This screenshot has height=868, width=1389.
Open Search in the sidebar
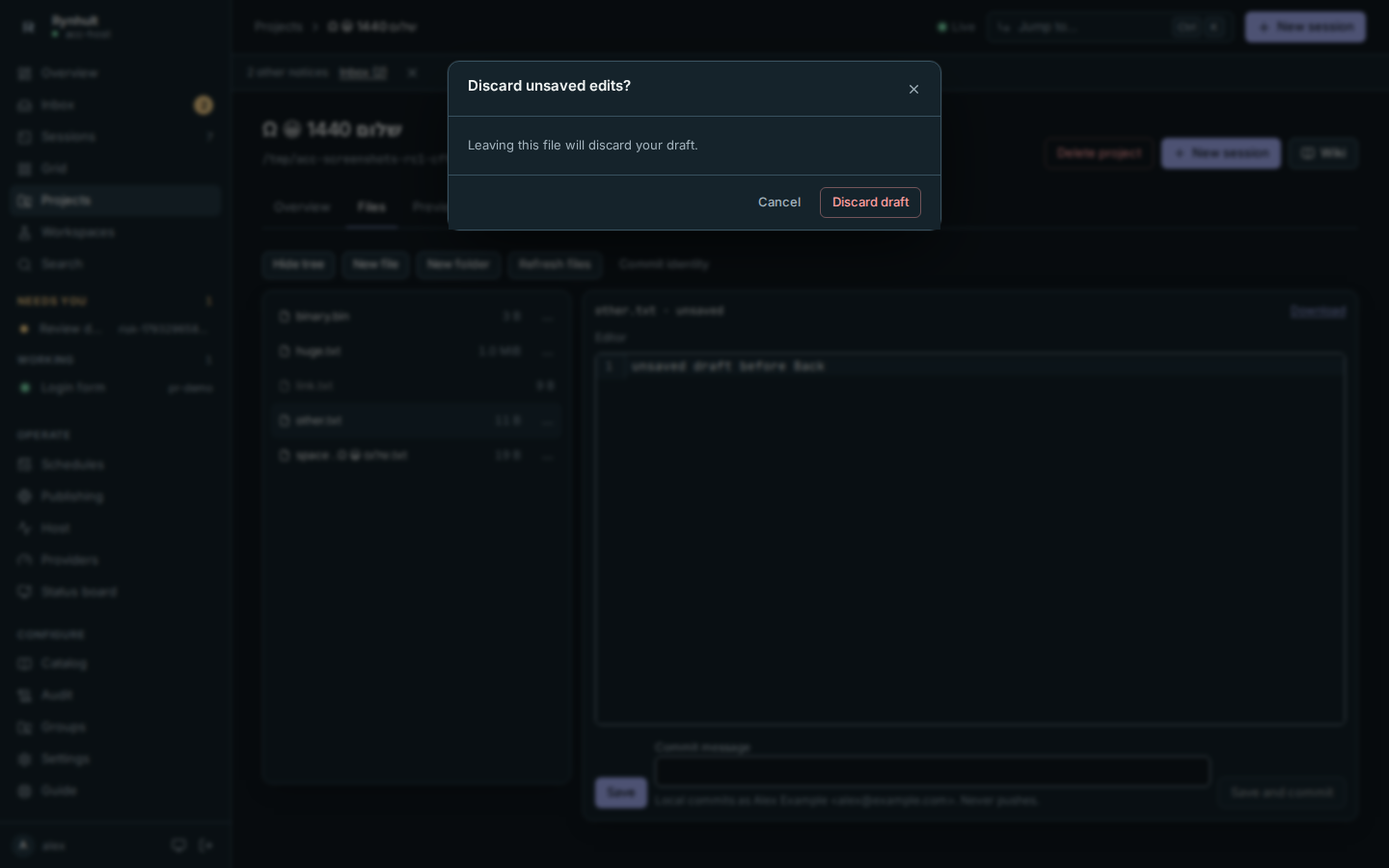tap(116, 264)
